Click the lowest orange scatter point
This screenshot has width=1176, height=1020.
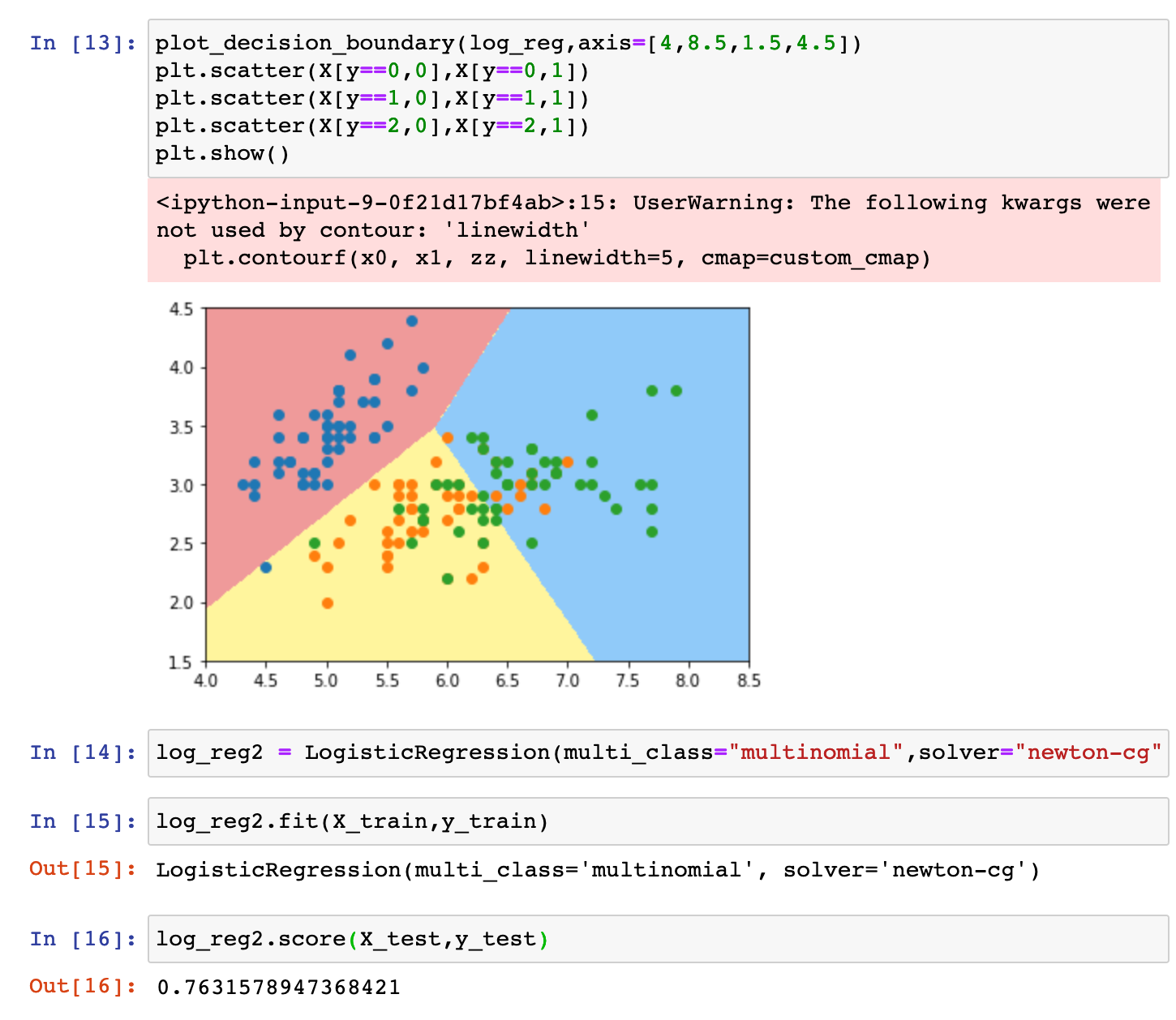click(x=328, y=603)
